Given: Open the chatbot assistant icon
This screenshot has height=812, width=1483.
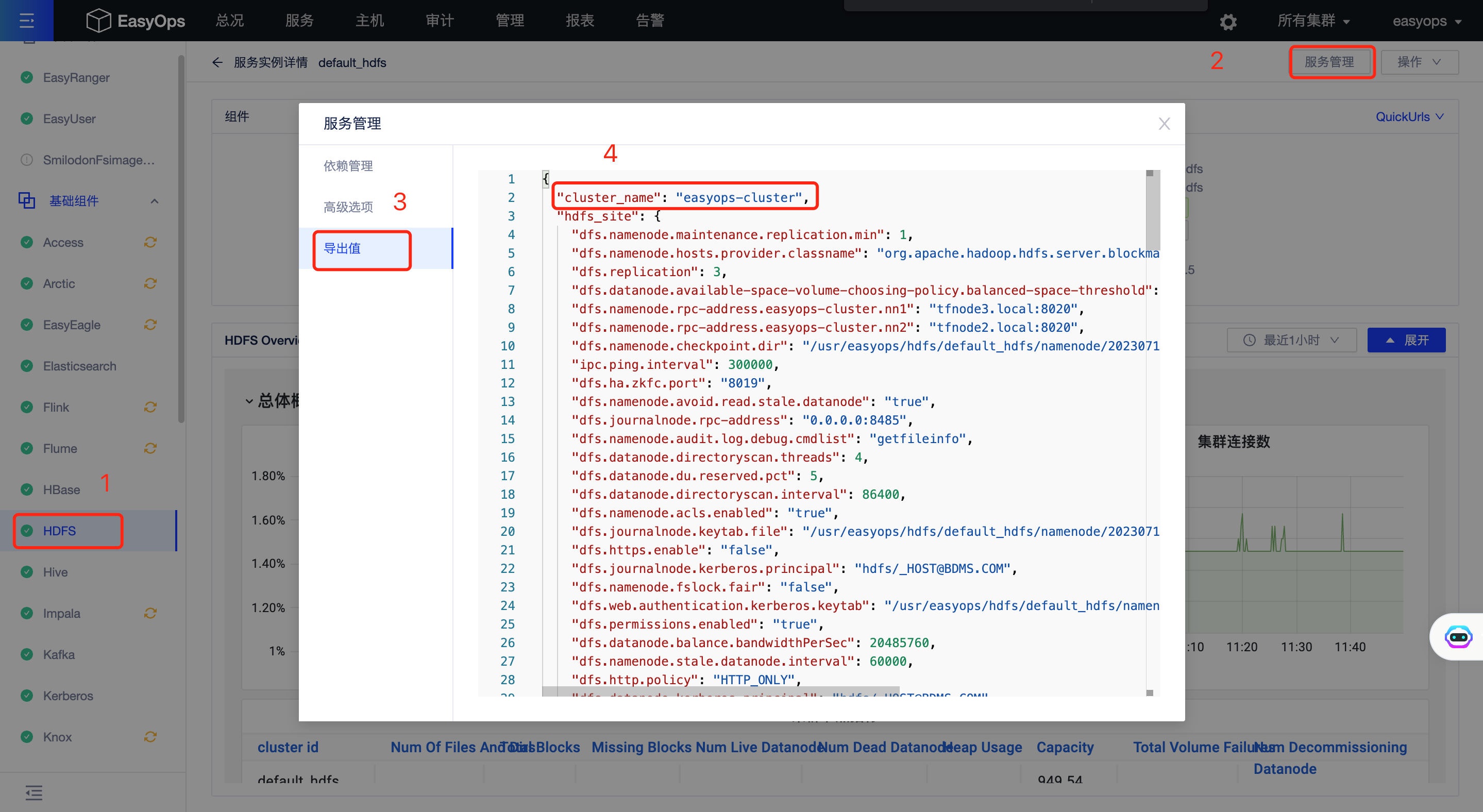Looking at the screenshot, I should (x=1458, y=636).
